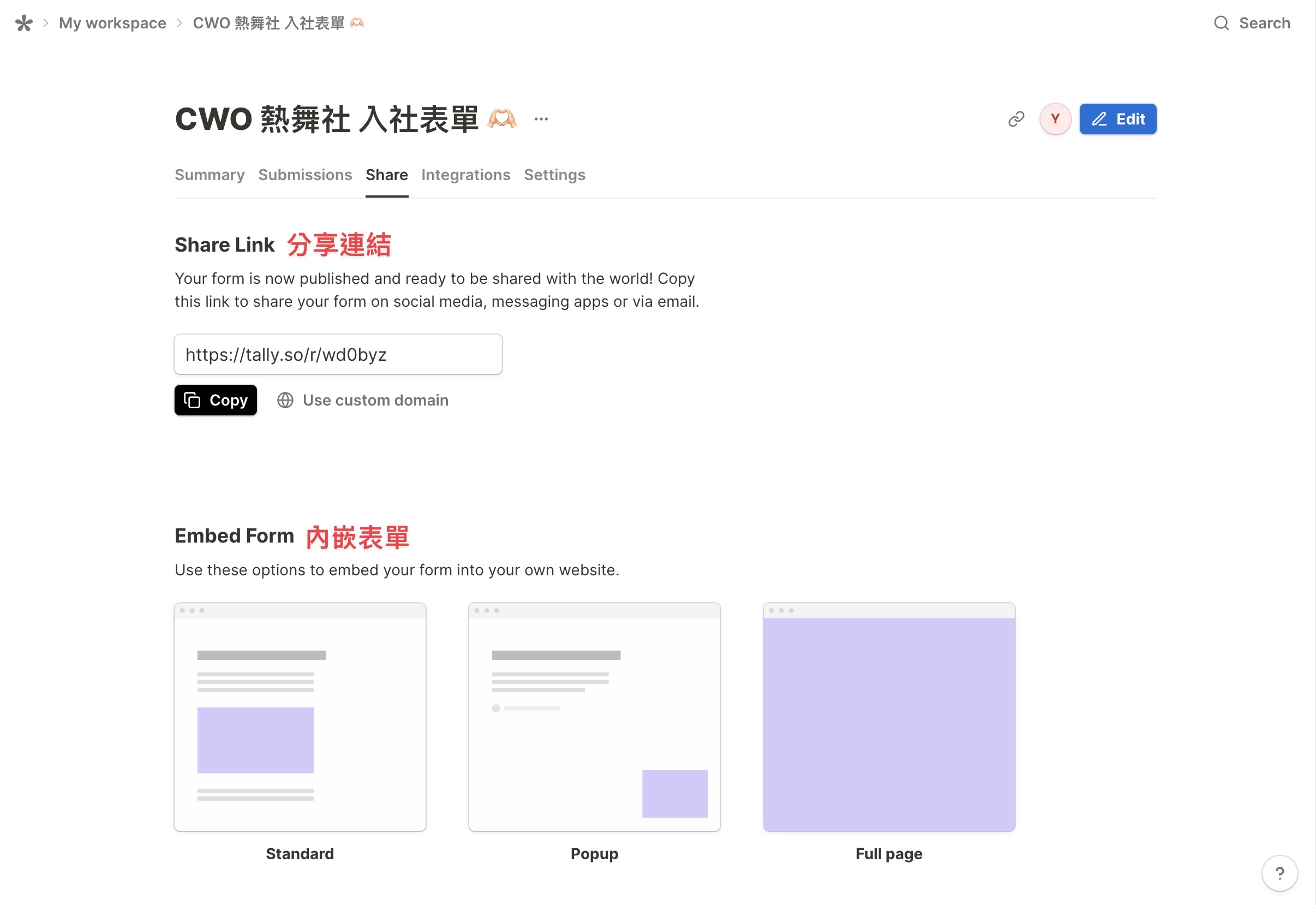
Task: Click globe icon for custom domain
Action: pos(285,400)
